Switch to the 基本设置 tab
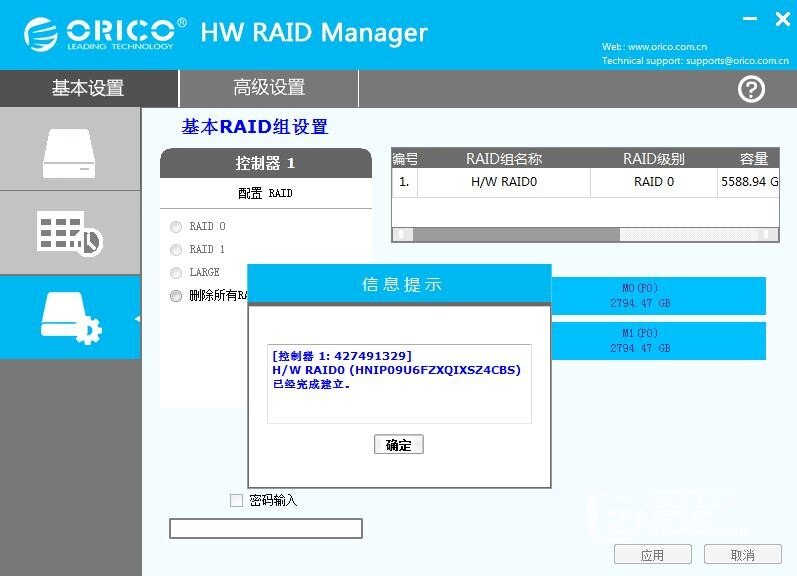This screenshot has width=797, height=576. pyautogui.click(x=88, y=88)
